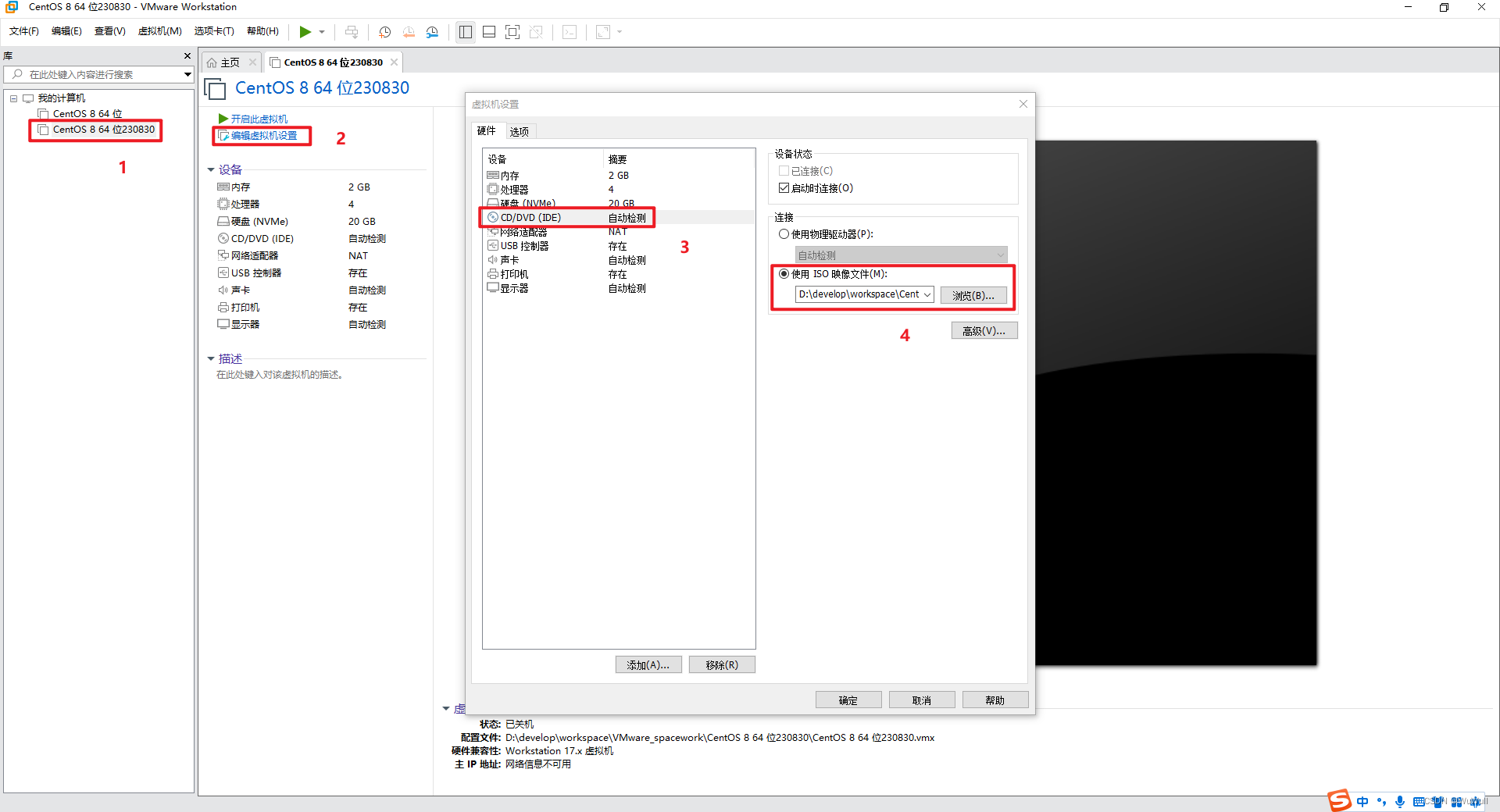Viewport: 1500px width, 812px height.
Task: Open the ISO image path combo box
Action: 864,294
